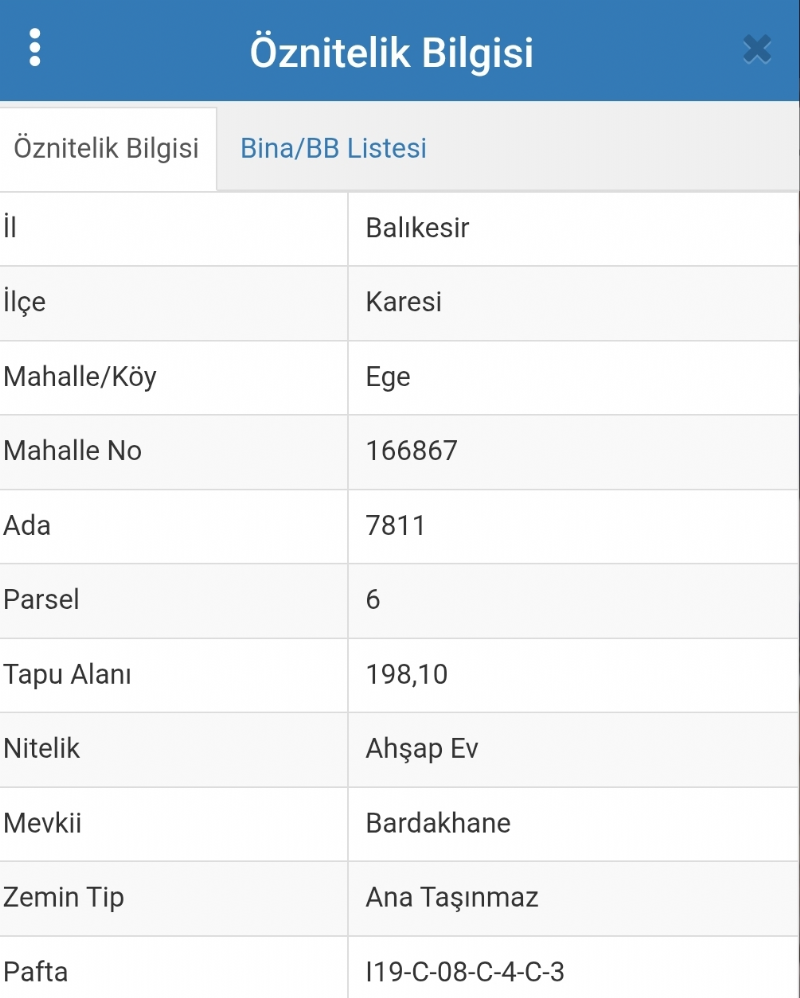Open the three-dot options menu
The width and height of the screenshot is (800, 998).
pos(35,48)
